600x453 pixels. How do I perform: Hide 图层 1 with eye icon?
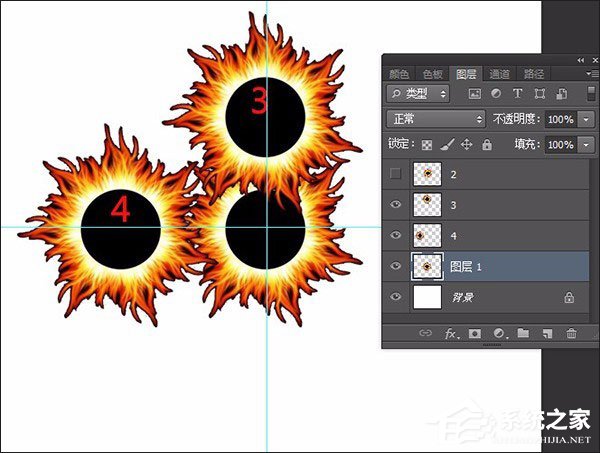(x=396, y=266)
